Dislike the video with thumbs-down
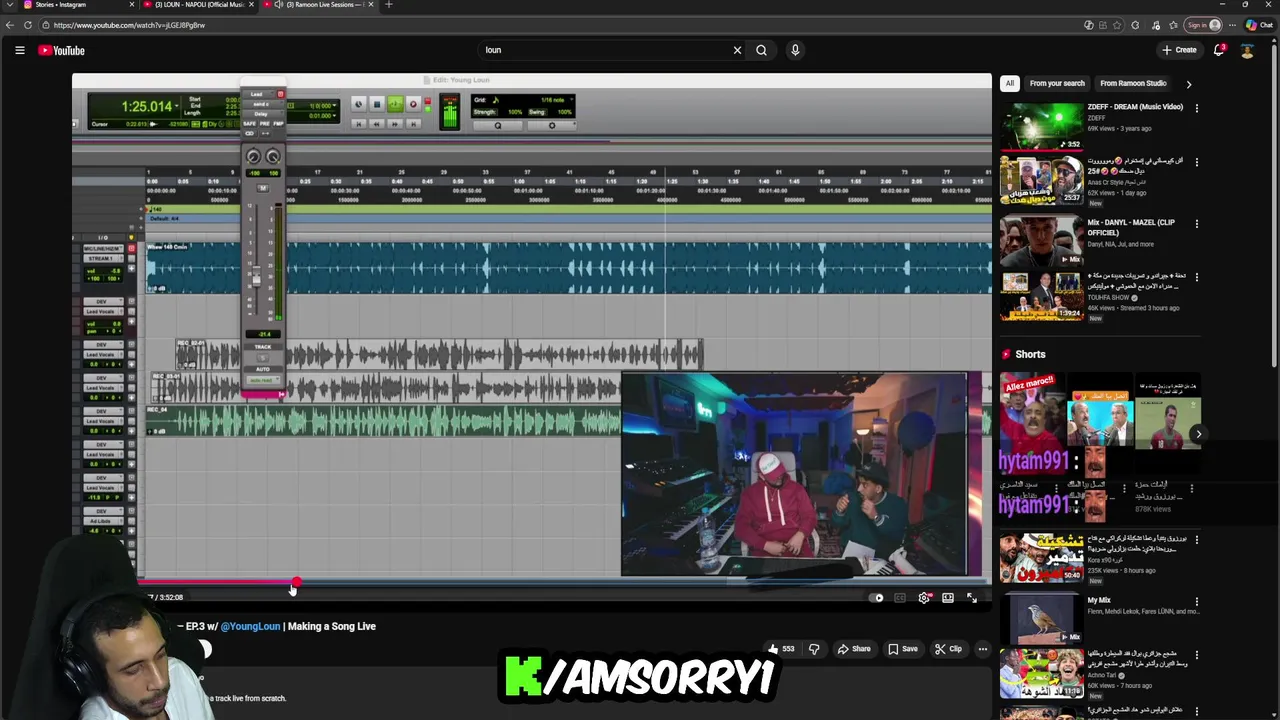This screenshot has width=1280, height=720. click(814, 649)
